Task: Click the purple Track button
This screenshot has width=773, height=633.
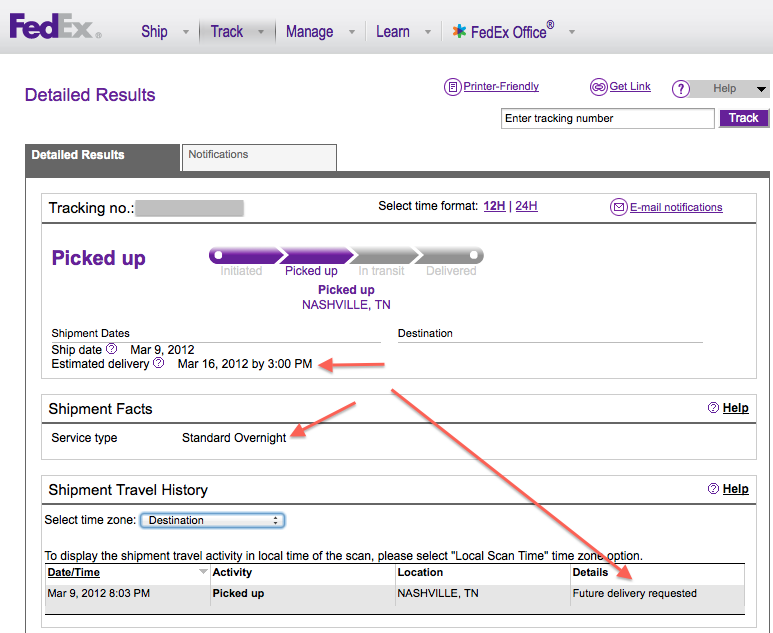Action: point(743,118)
